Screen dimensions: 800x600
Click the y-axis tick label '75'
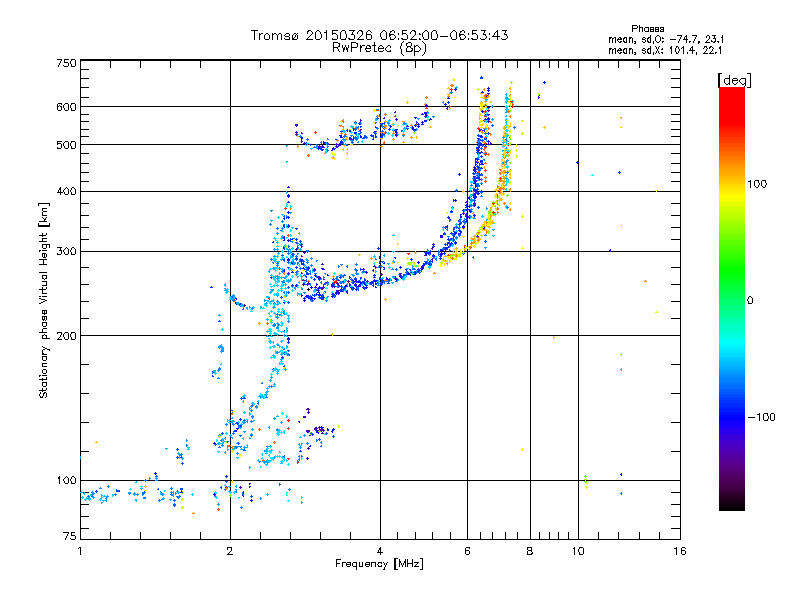tap(70, 536)
